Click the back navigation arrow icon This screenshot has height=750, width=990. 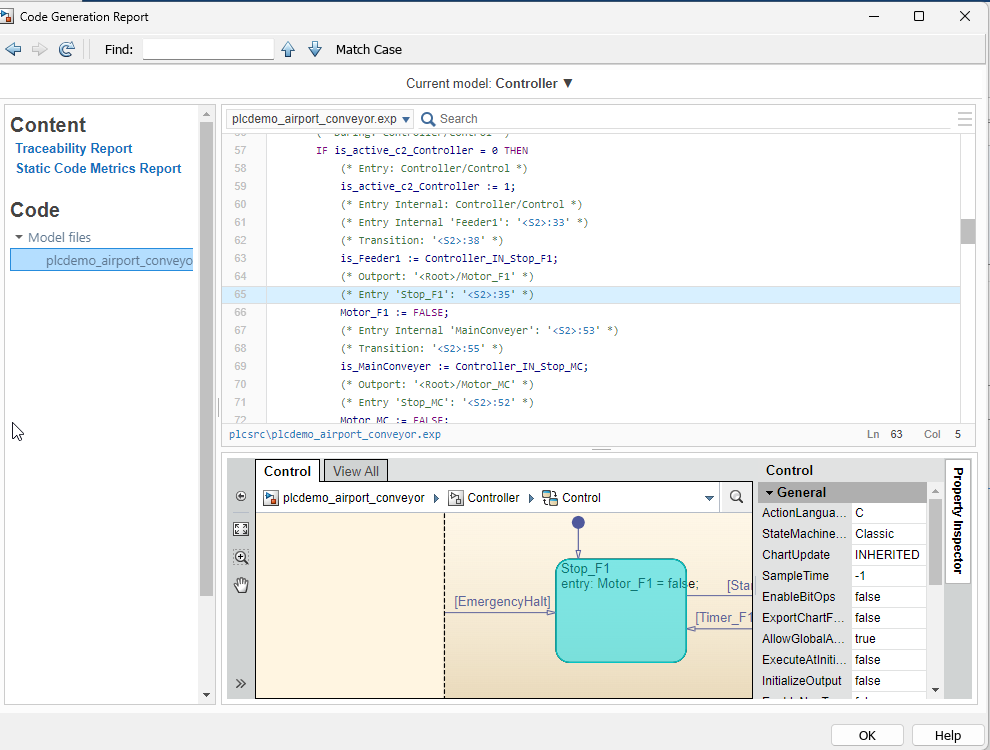tap(13, 48)
